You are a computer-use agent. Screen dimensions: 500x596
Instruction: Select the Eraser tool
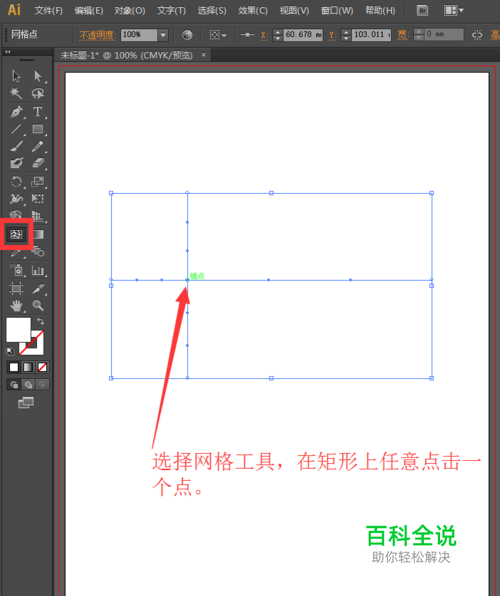38,163
